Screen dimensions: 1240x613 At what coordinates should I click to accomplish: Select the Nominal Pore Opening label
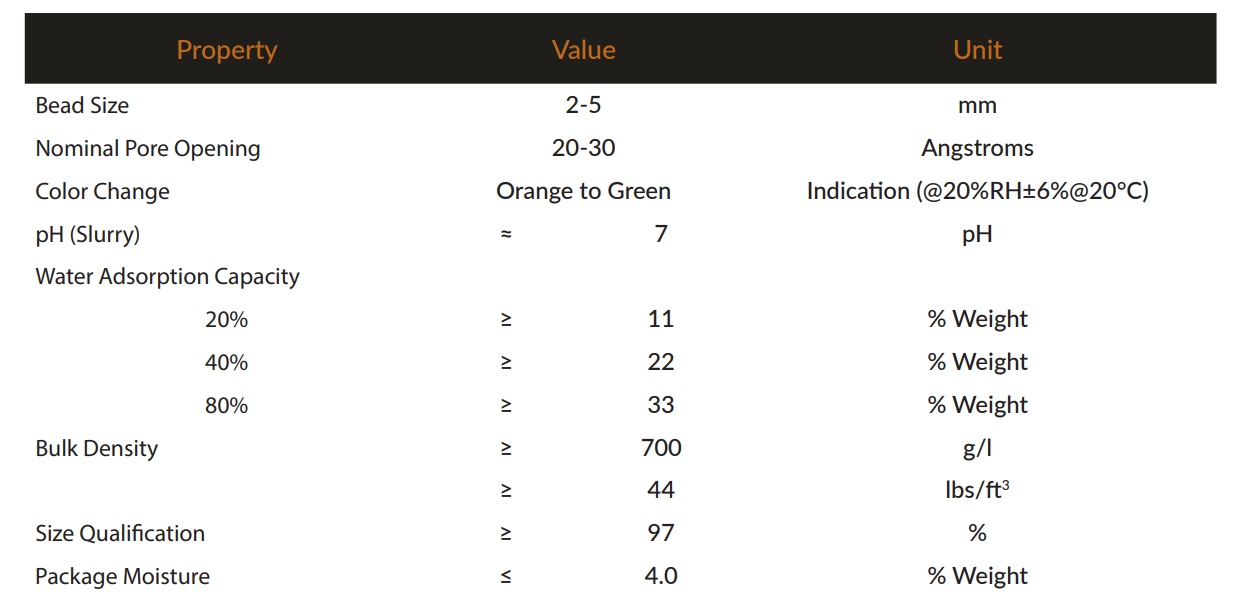coord(148,149)
